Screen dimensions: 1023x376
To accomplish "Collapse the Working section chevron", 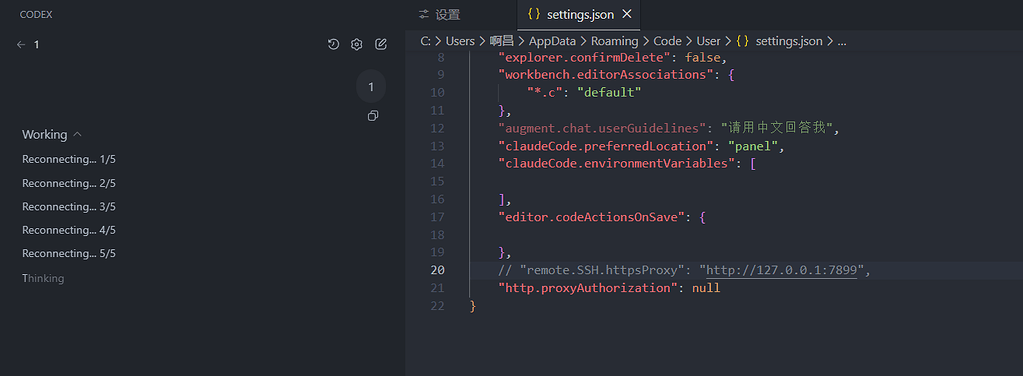I will tap(78, 134).
